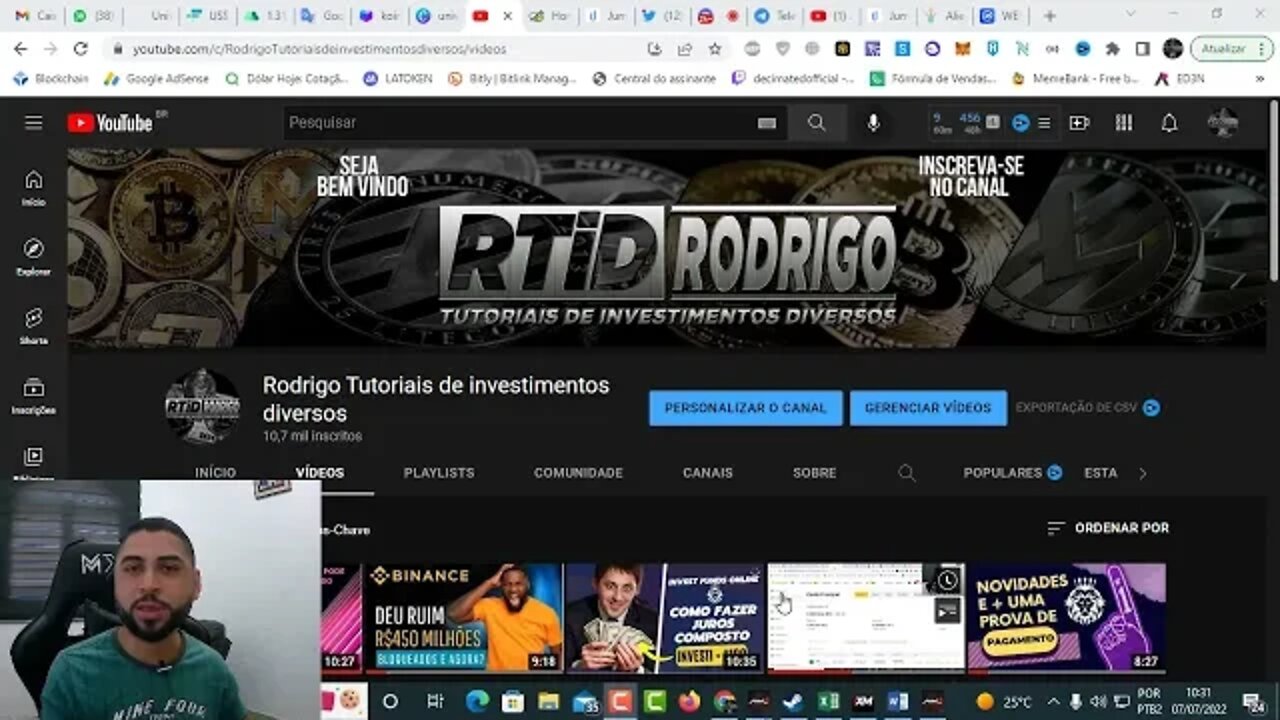The width and height of the screenshot is (1280, 720).
Task: Click the on-screen keyboard icon in search
Action: pos(767,123)
